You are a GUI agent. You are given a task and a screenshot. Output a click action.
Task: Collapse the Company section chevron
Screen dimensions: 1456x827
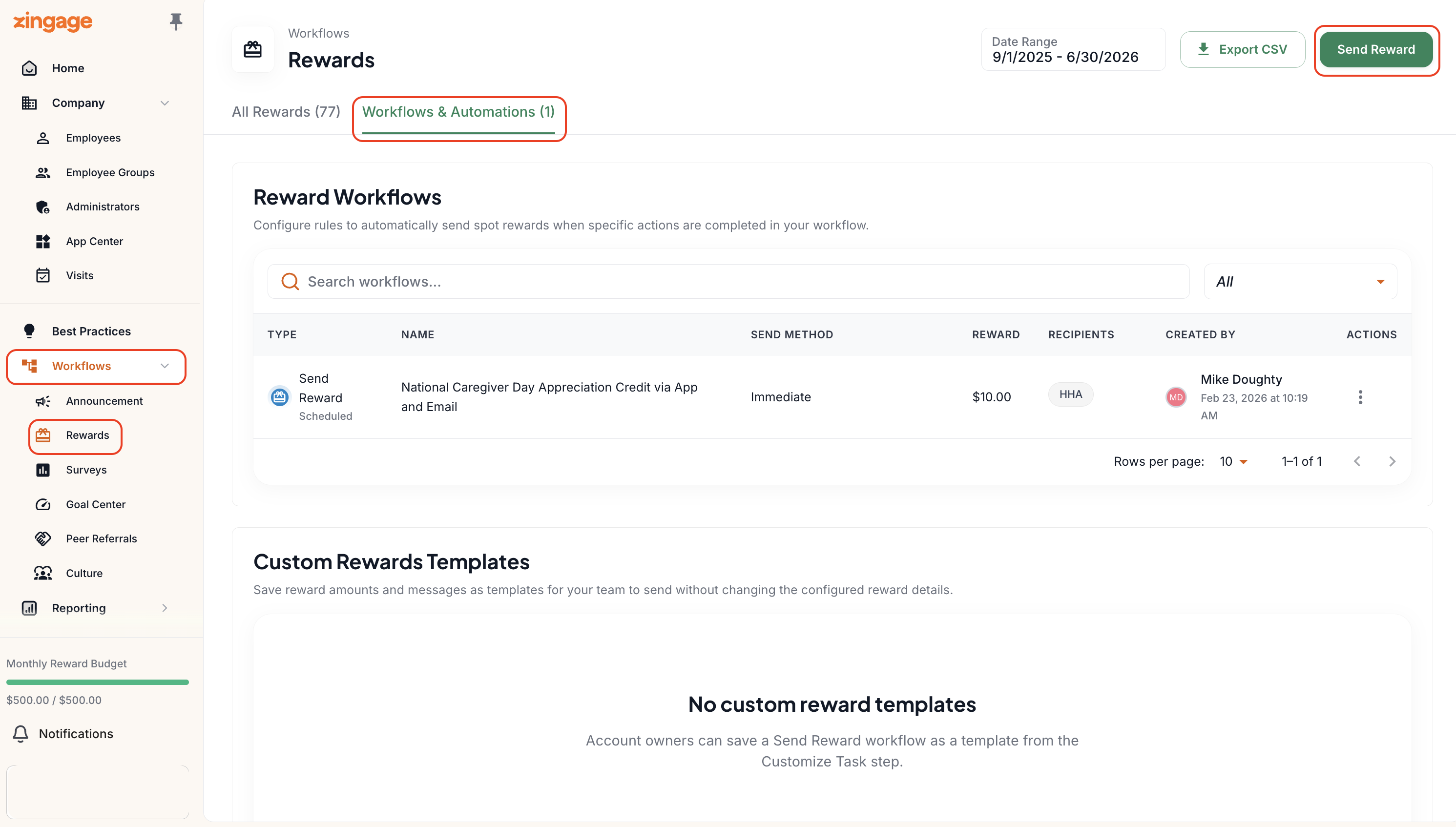[x=165, y=103]
